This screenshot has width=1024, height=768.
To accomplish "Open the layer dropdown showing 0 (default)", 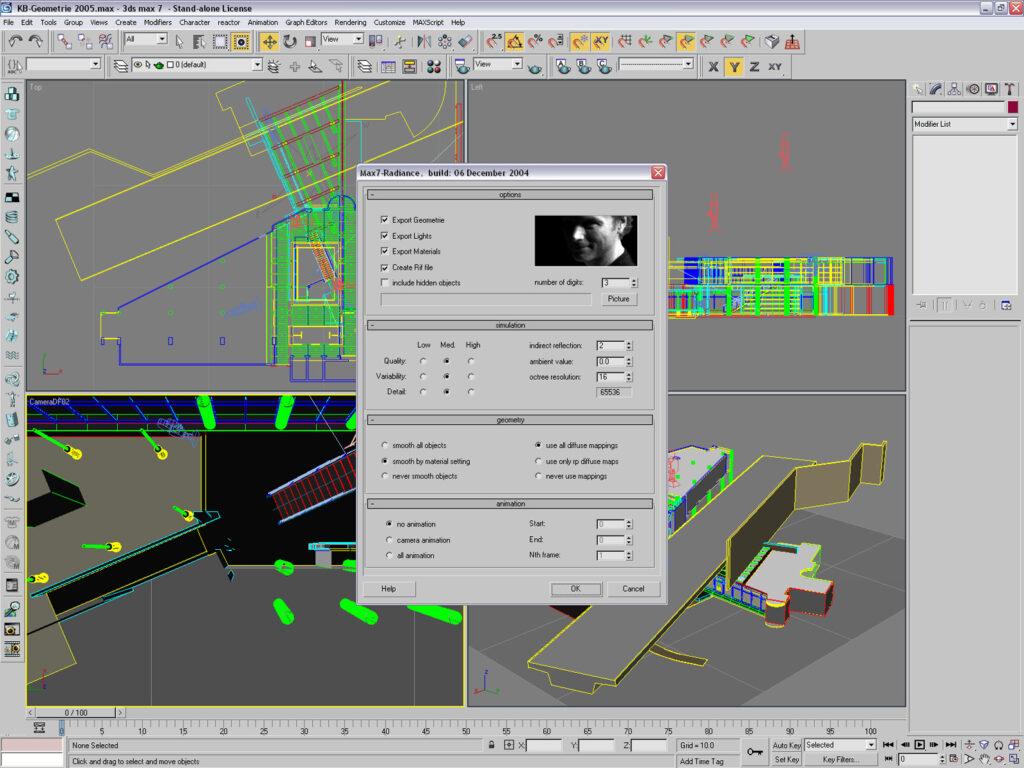I will [x=256, y=64].
